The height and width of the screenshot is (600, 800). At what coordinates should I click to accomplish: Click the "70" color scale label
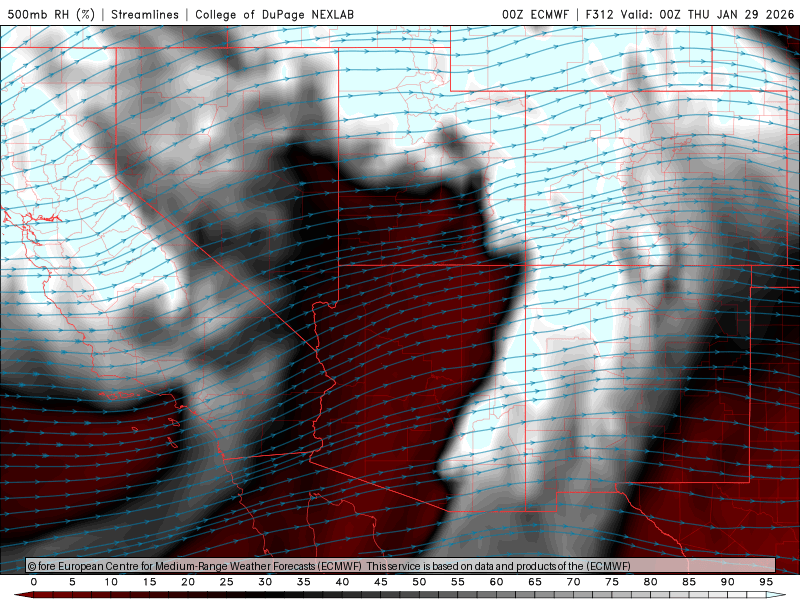pos(573,582)
